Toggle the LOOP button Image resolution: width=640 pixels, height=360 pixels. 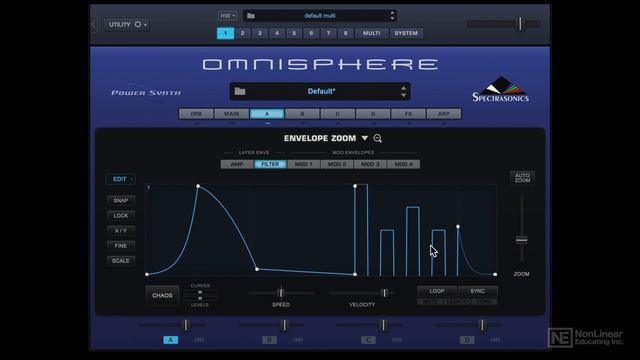pyautogui.click(x=437, y=291)
